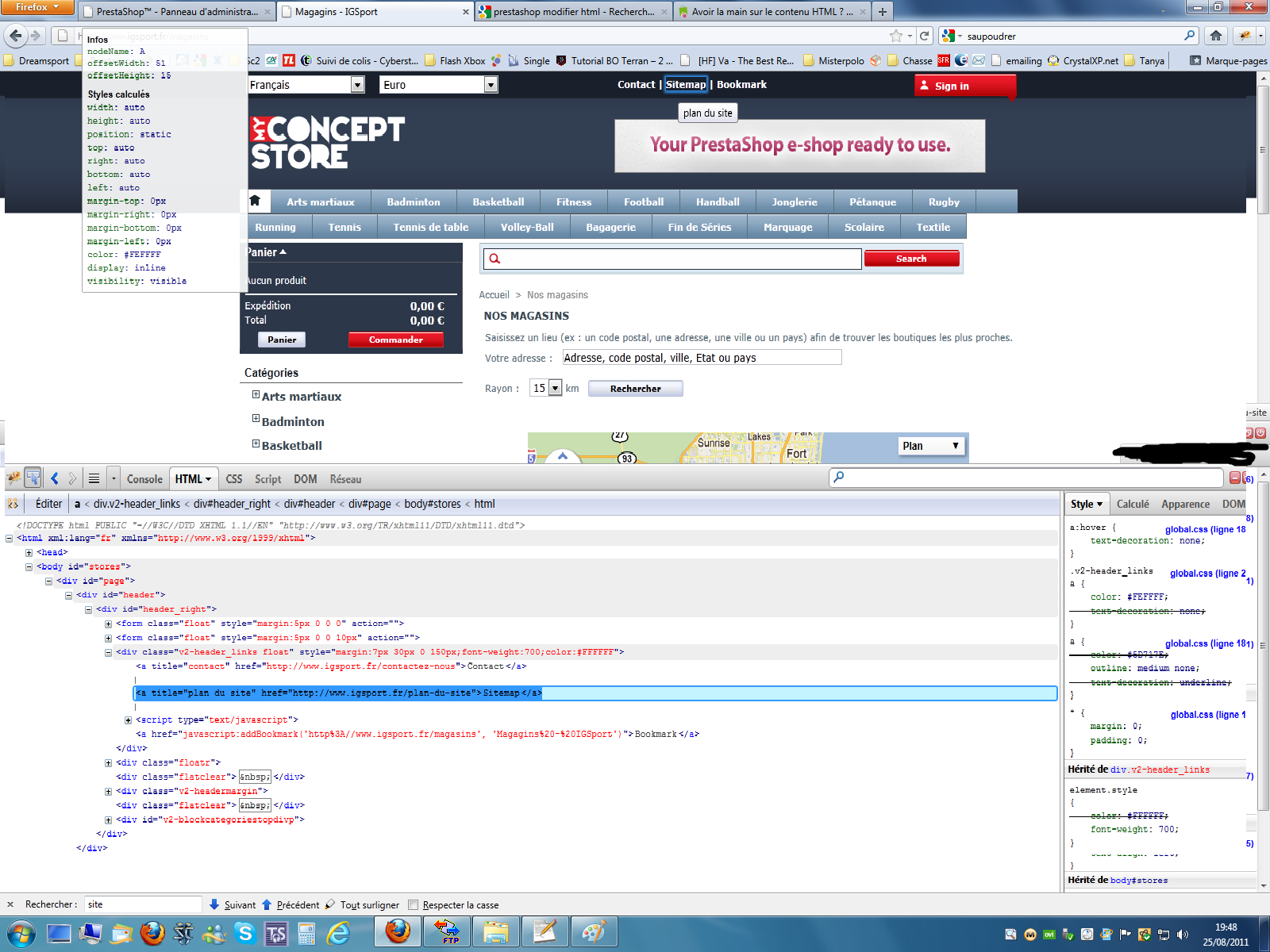Open Internet Explorer from the taskbar
Viewport: 1270px width, 952px height.
(x=339, y=934)
